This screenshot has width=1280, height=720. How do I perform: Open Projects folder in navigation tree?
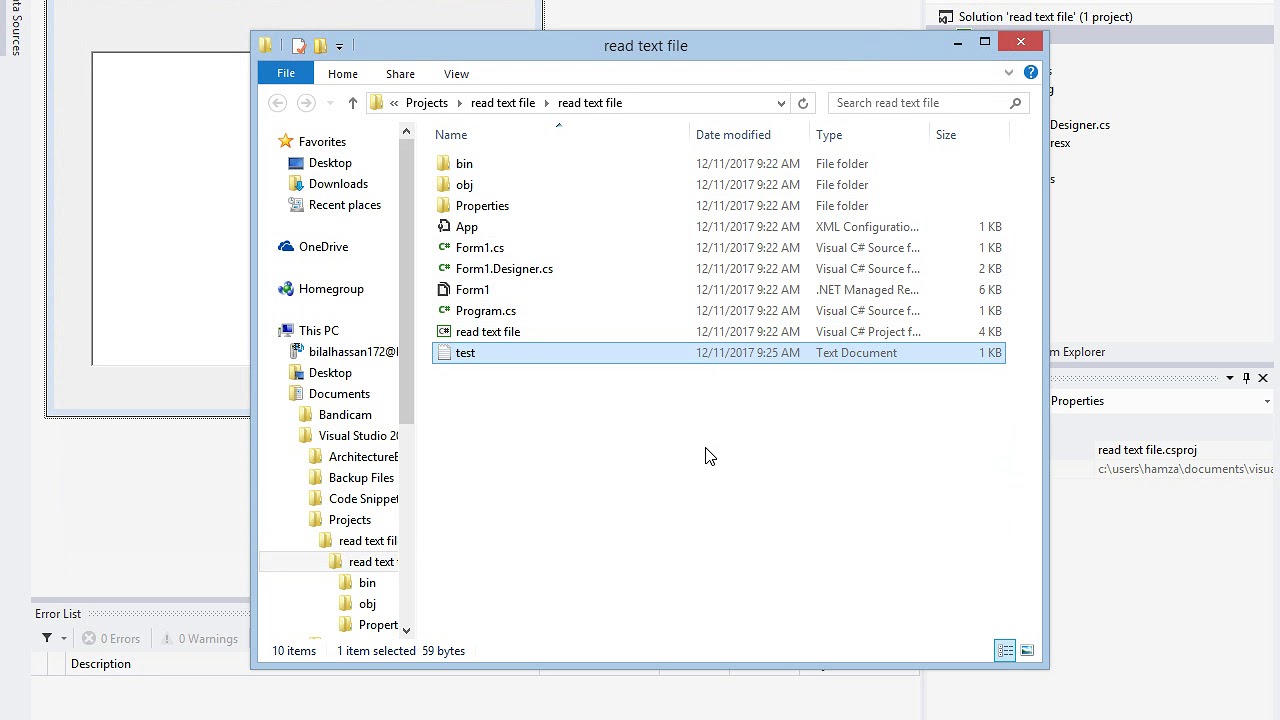[x=350, y=520]
